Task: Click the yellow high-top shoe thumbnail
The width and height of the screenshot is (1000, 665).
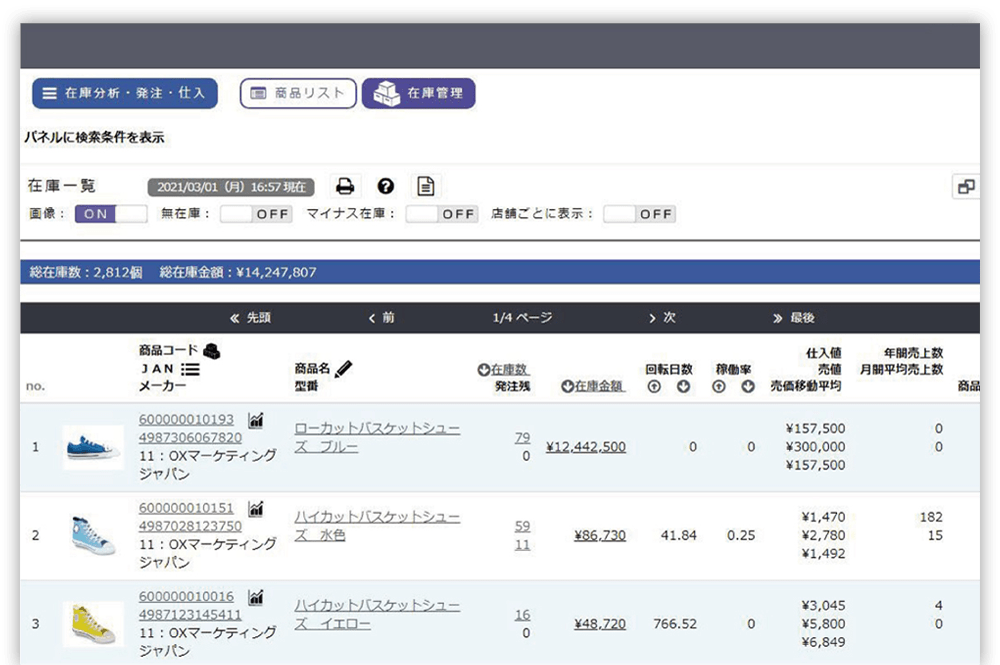Action: point(92,623)
